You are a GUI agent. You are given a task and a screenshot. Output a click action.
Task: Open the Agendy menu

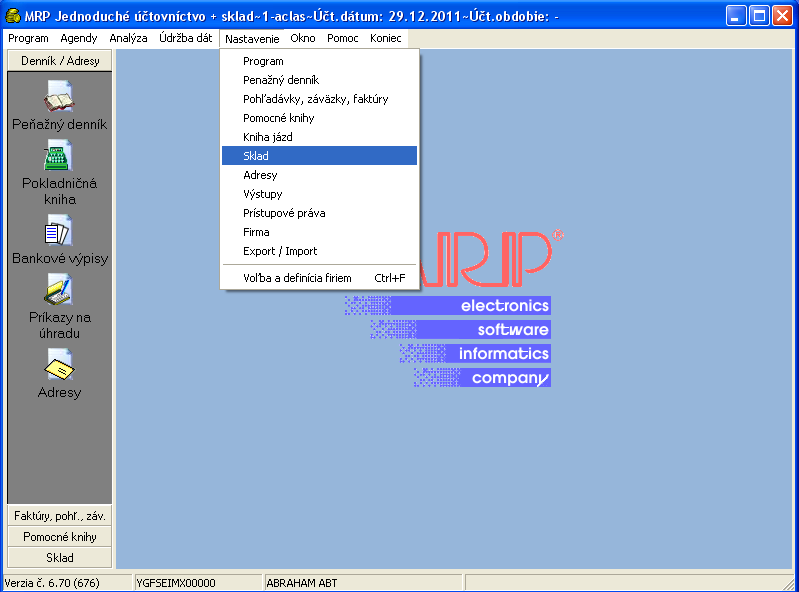[78, 38]
